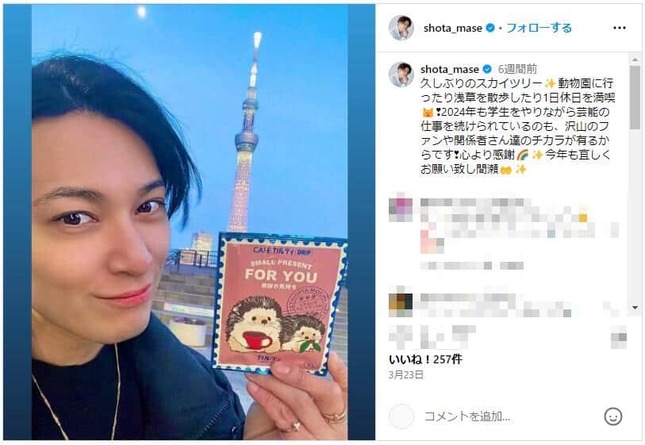Click the header profile avatar of shota_mase
The height and width of the screenshot is (445, 645).
tap(401, 28)
